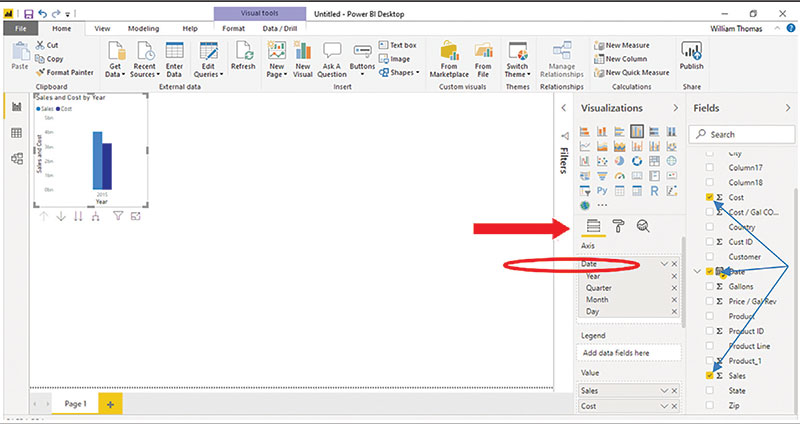
Task: Open the Date axis field dropdown
Action: [665, 263]
